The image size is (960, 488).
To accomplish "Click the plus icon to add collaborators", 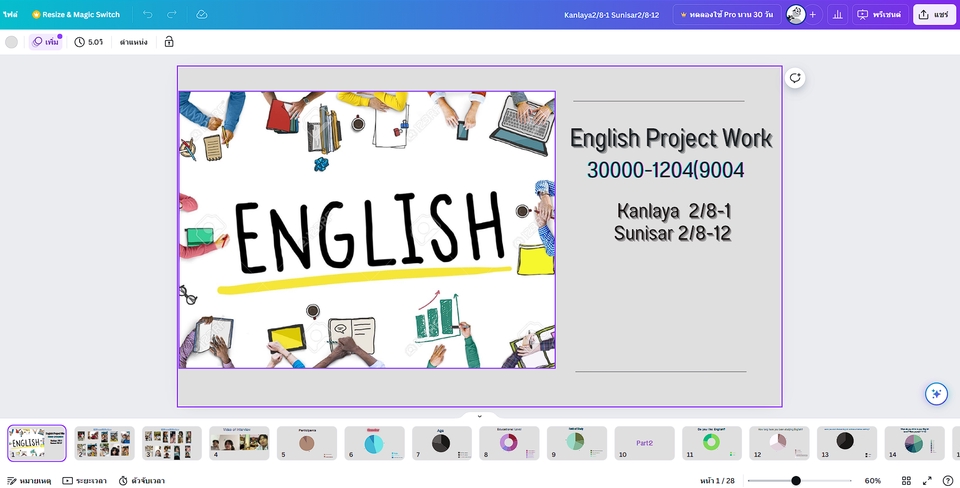I will pos(812,15).
